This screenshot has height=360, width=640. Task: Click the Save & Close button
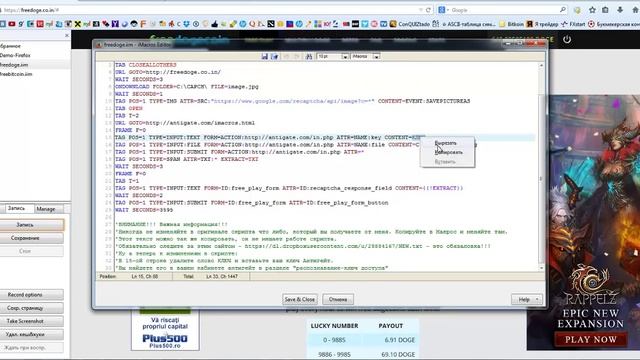click(x=300, y=299)
